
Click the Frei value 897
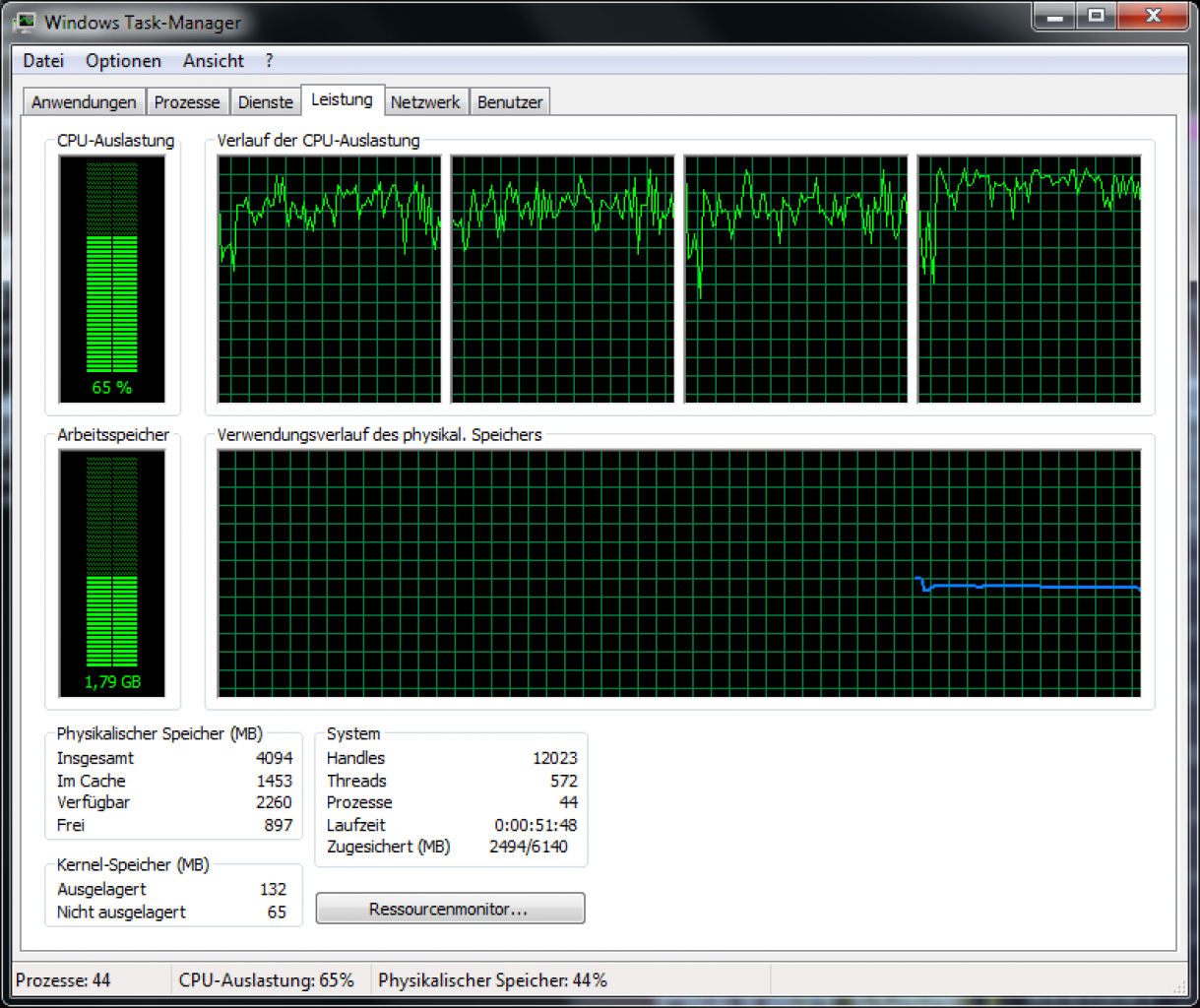coord(279,825)
